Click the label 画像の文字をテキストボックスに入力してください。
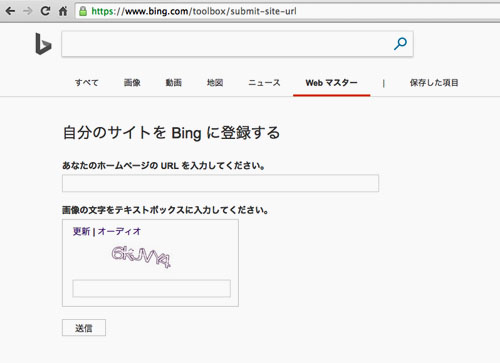 (165, 210)
